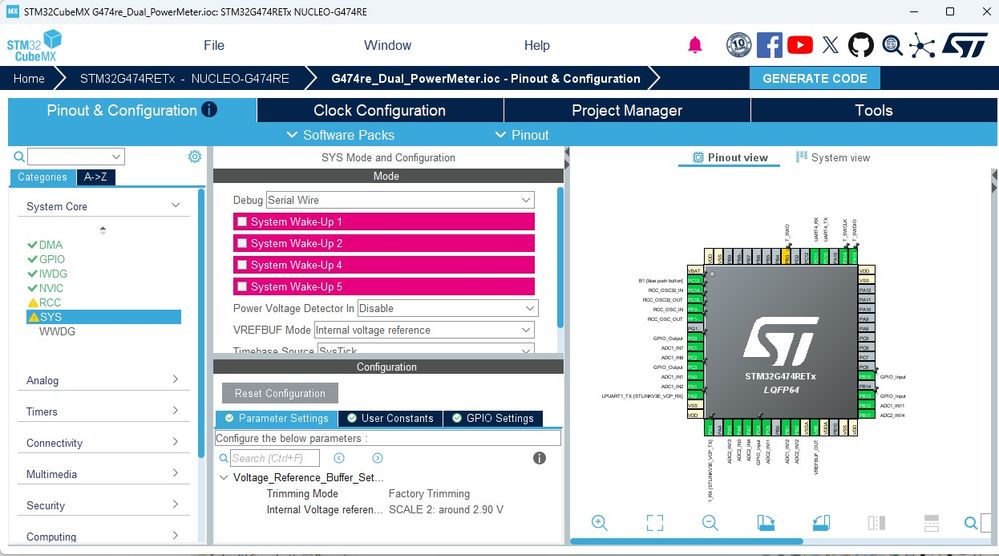Open the Power Voltage Detector In dropdown
999x556 pixels.
[x=448, y=308]
